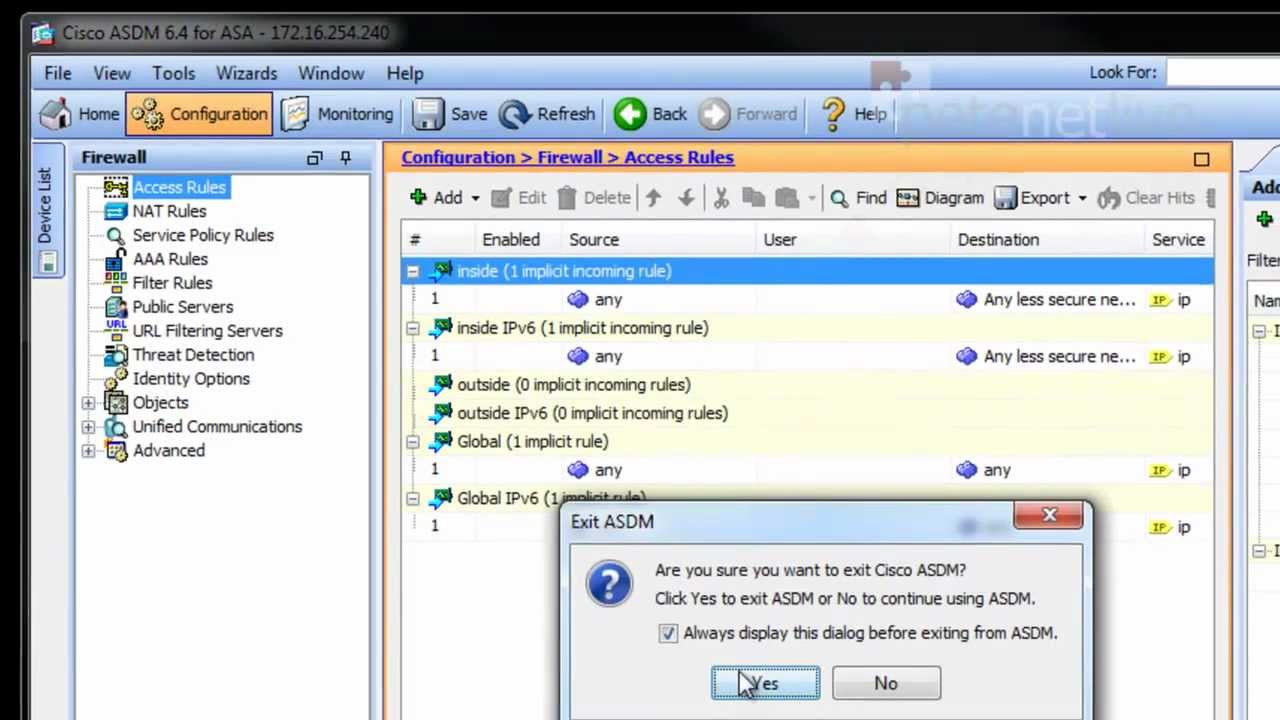The image size is (1280, 720).
Task: Uncheck Always display this dialog checkbox
Action: (x=668, y=633)
